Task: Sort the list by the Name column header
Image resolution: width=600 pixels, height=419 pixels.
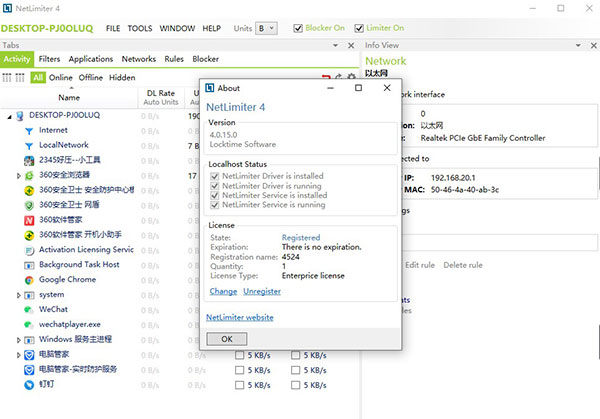Action: 69,97
